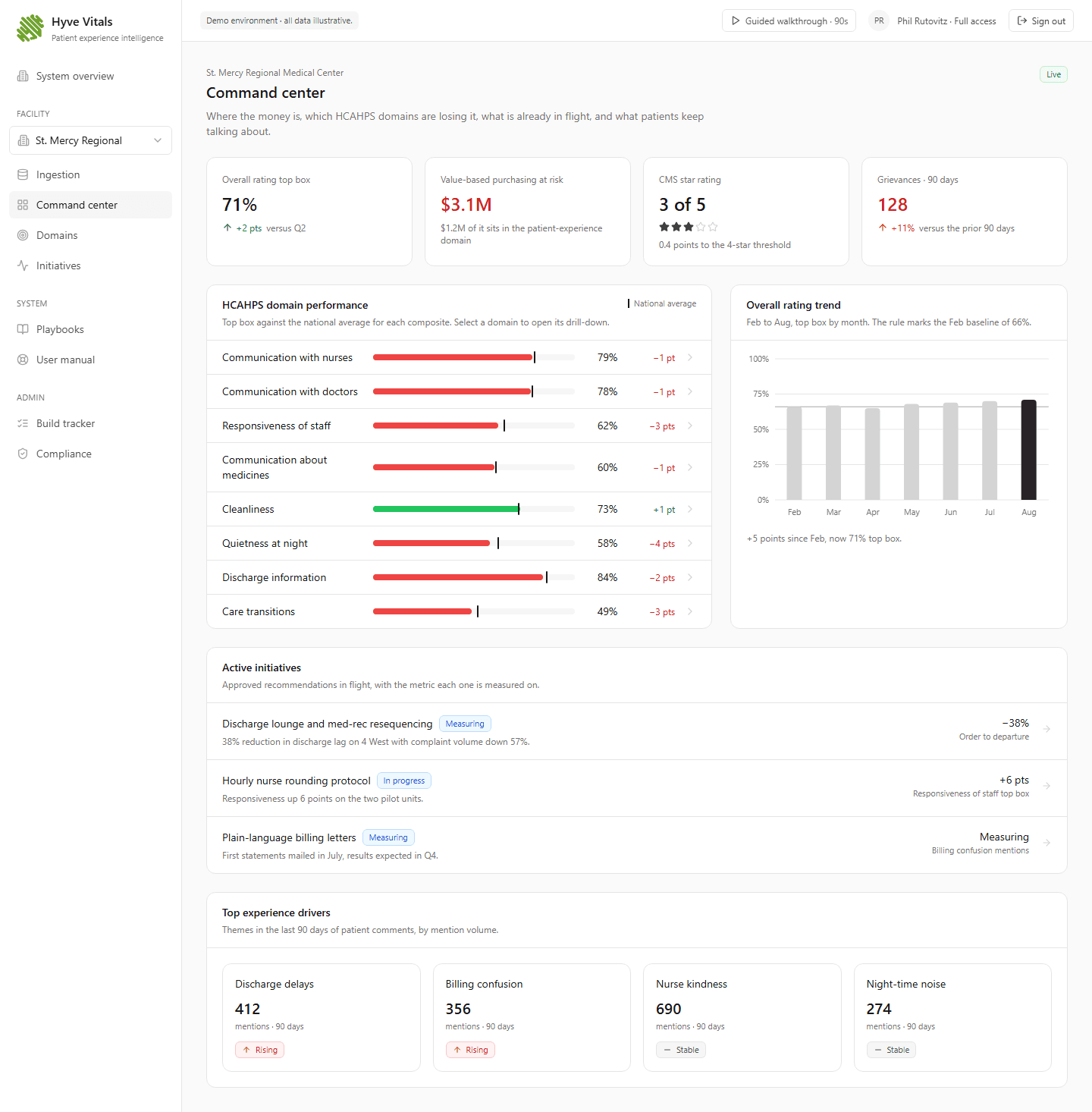Click the Compliance shield icon

(23, 454)
